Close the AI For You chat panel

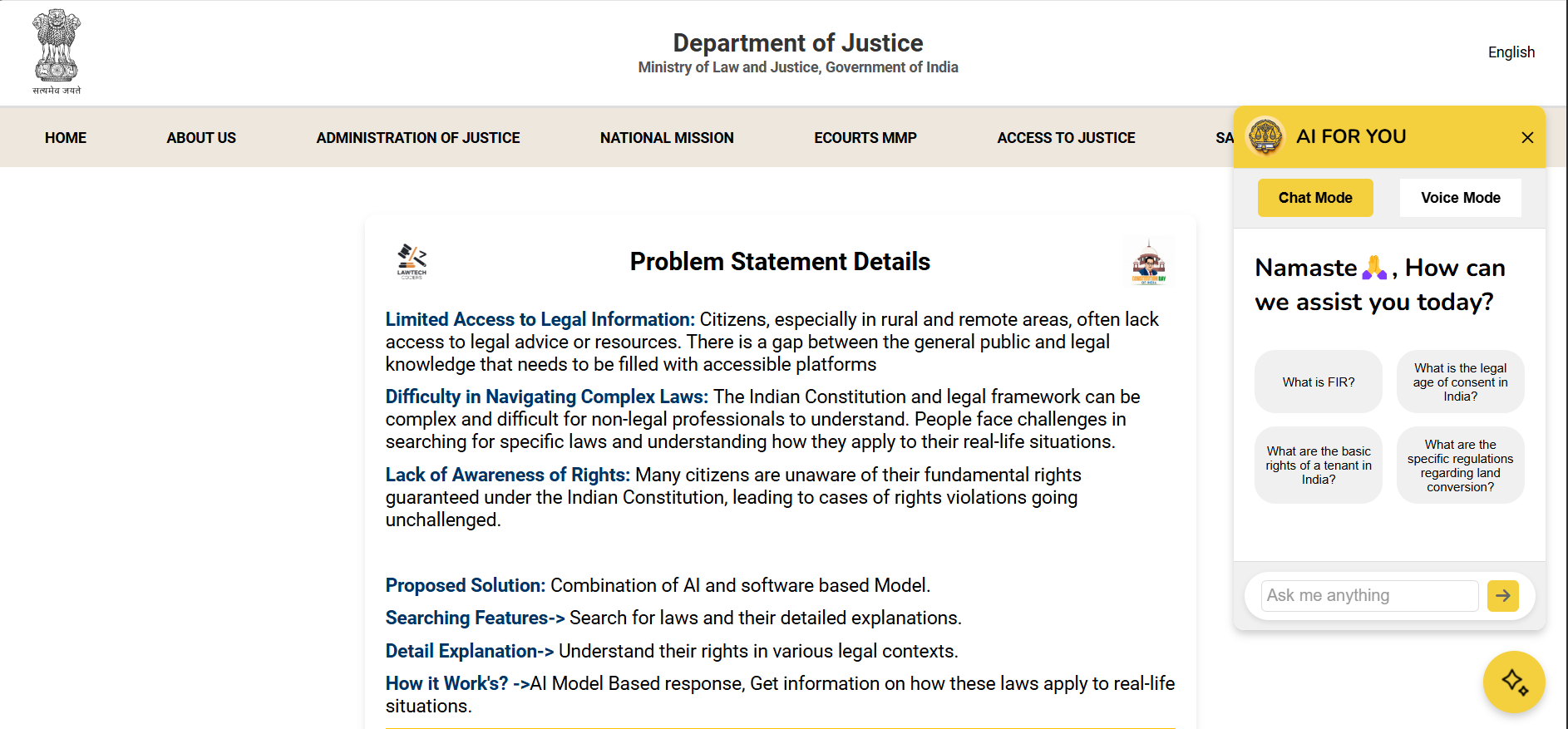click(x=1527, y=137)
